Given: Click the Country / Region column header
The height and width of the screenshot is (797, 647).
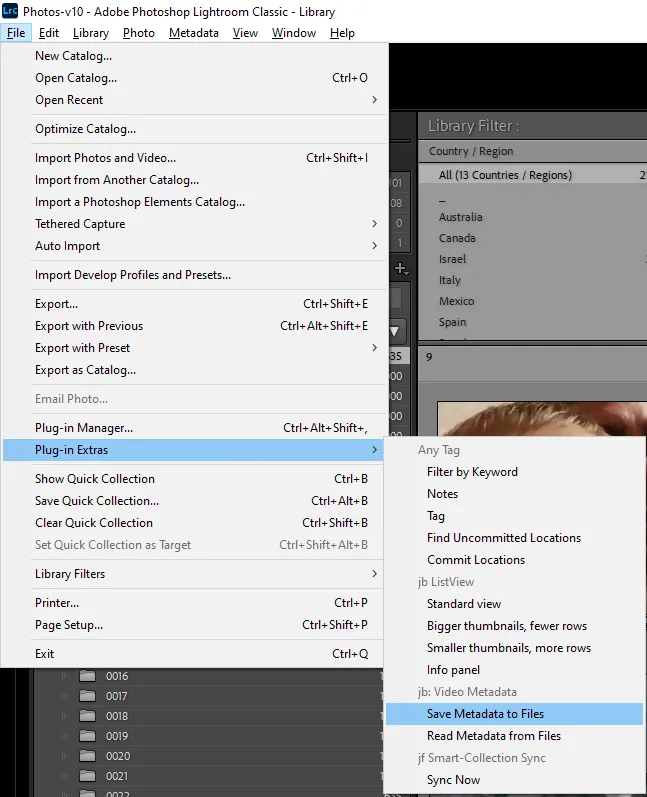Looking at the screenshot, I should coord(471,151).
